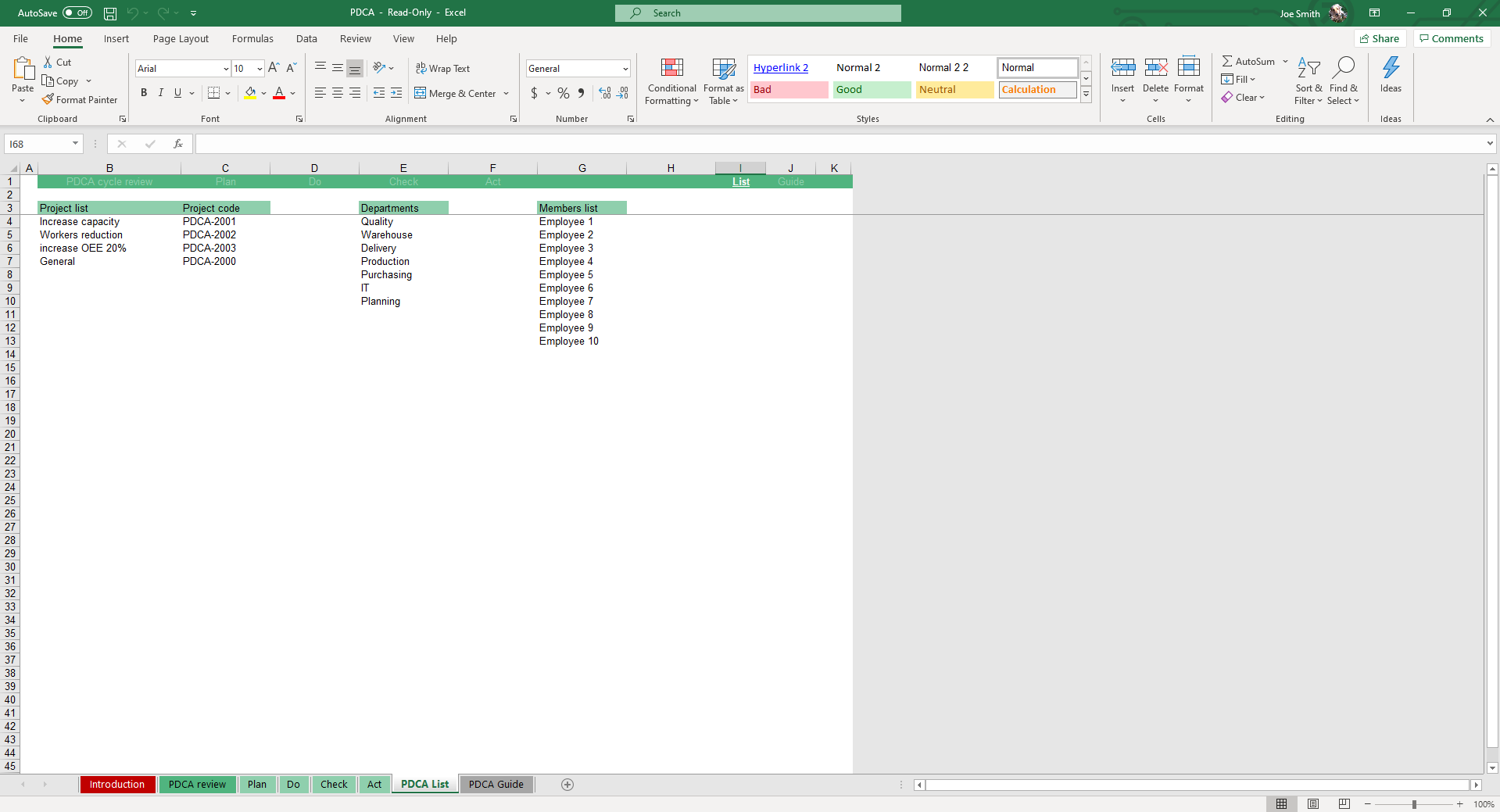Screen dimensions: 1500x812
Task: Open the File menu
Action: (x=21, y=39)
